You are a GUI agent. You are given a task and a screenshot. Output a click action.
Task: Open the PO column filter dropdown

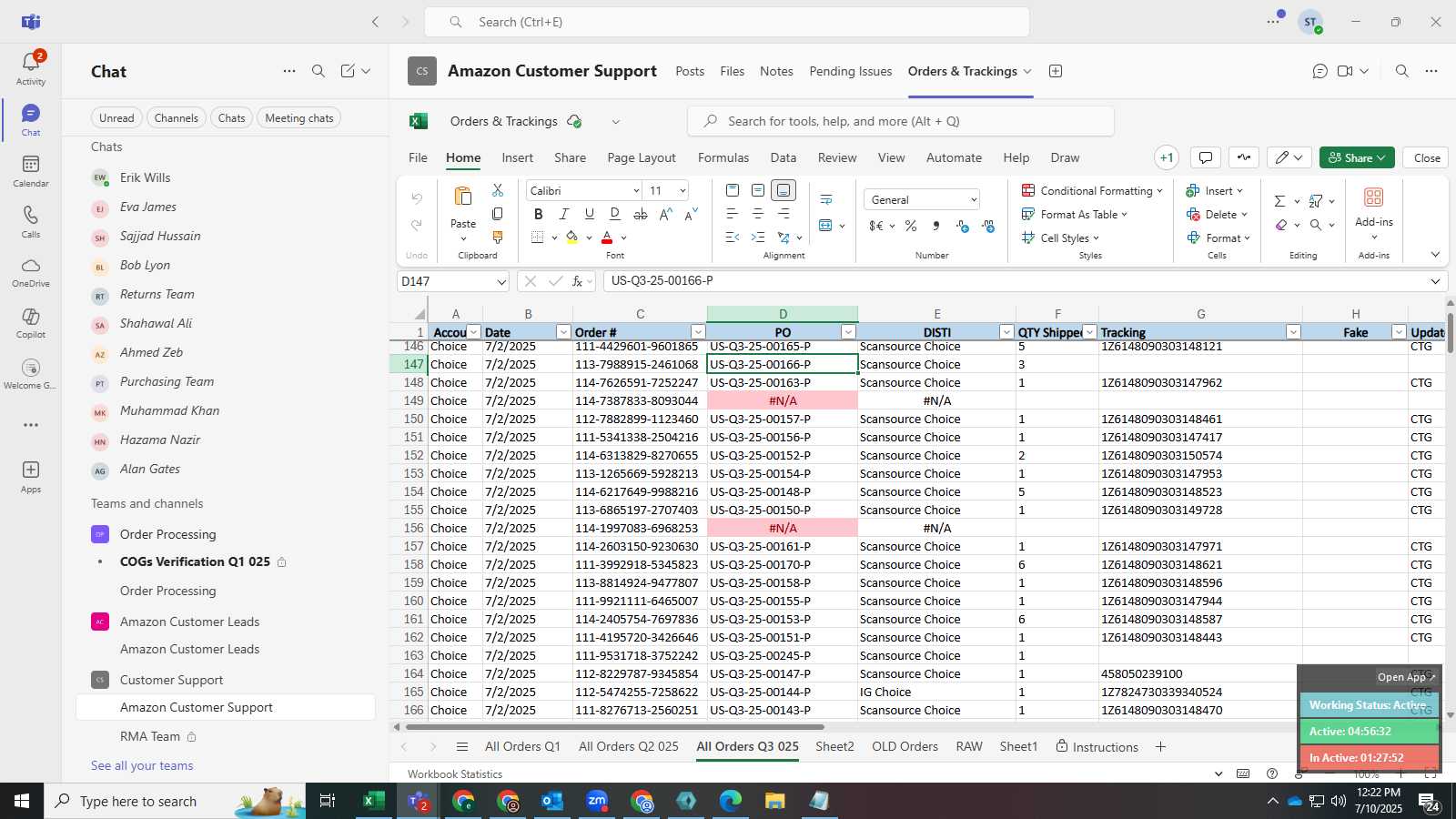848,332
